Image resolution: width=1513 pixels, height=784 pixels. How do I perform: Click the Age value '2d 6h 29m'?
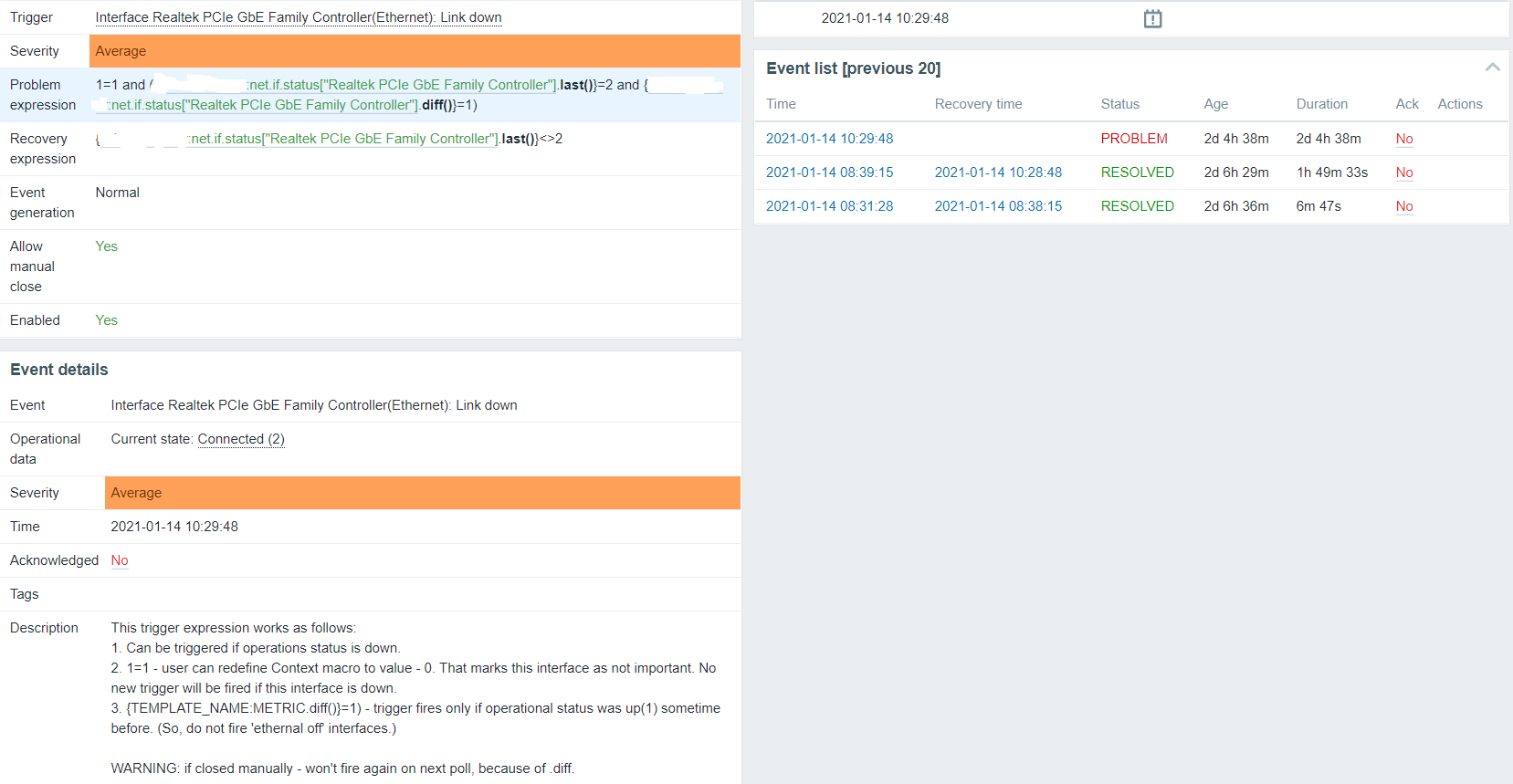[1236, 172]
